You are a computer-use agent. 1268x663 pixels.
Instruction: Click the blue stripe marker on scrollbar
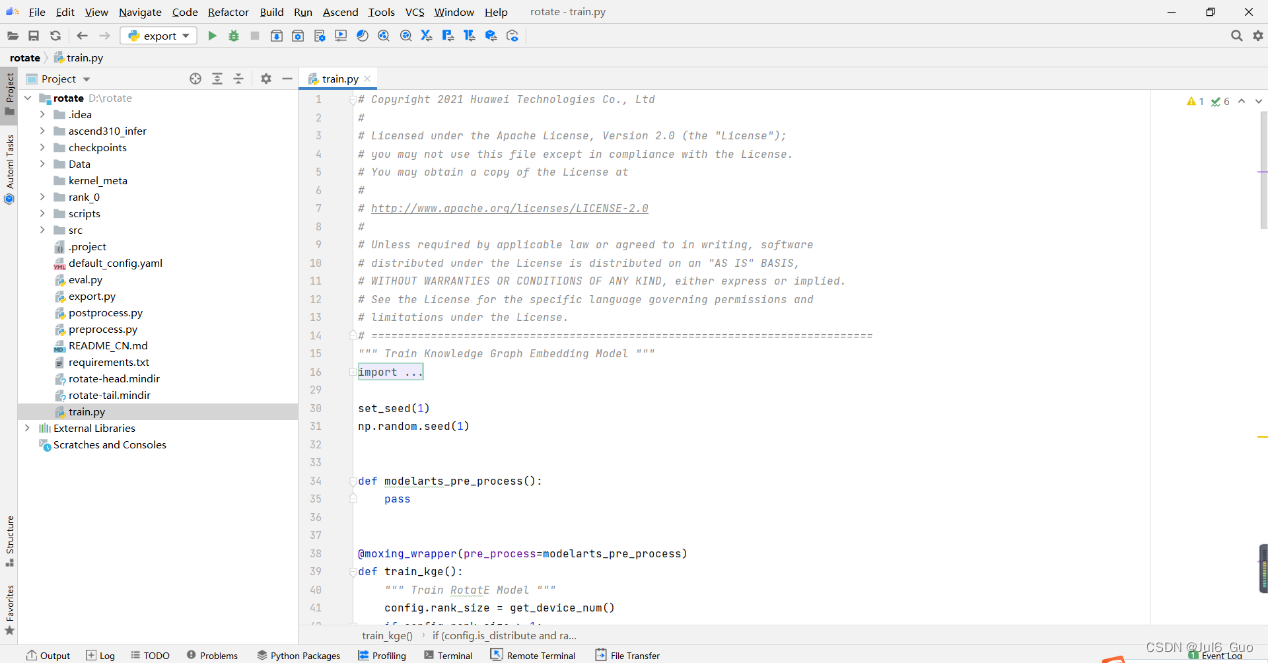coord(1263,172)
